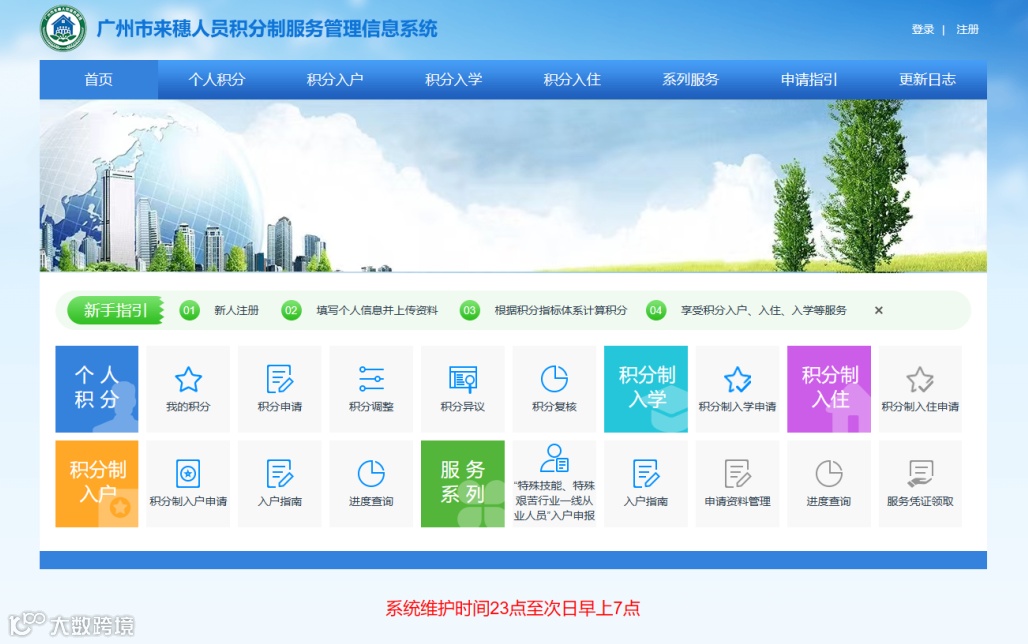Open the 积分制入户申请 badge icon
The height and width of the screenshot is (644, 1028).
pyautogui.click(x=188, y=473)
